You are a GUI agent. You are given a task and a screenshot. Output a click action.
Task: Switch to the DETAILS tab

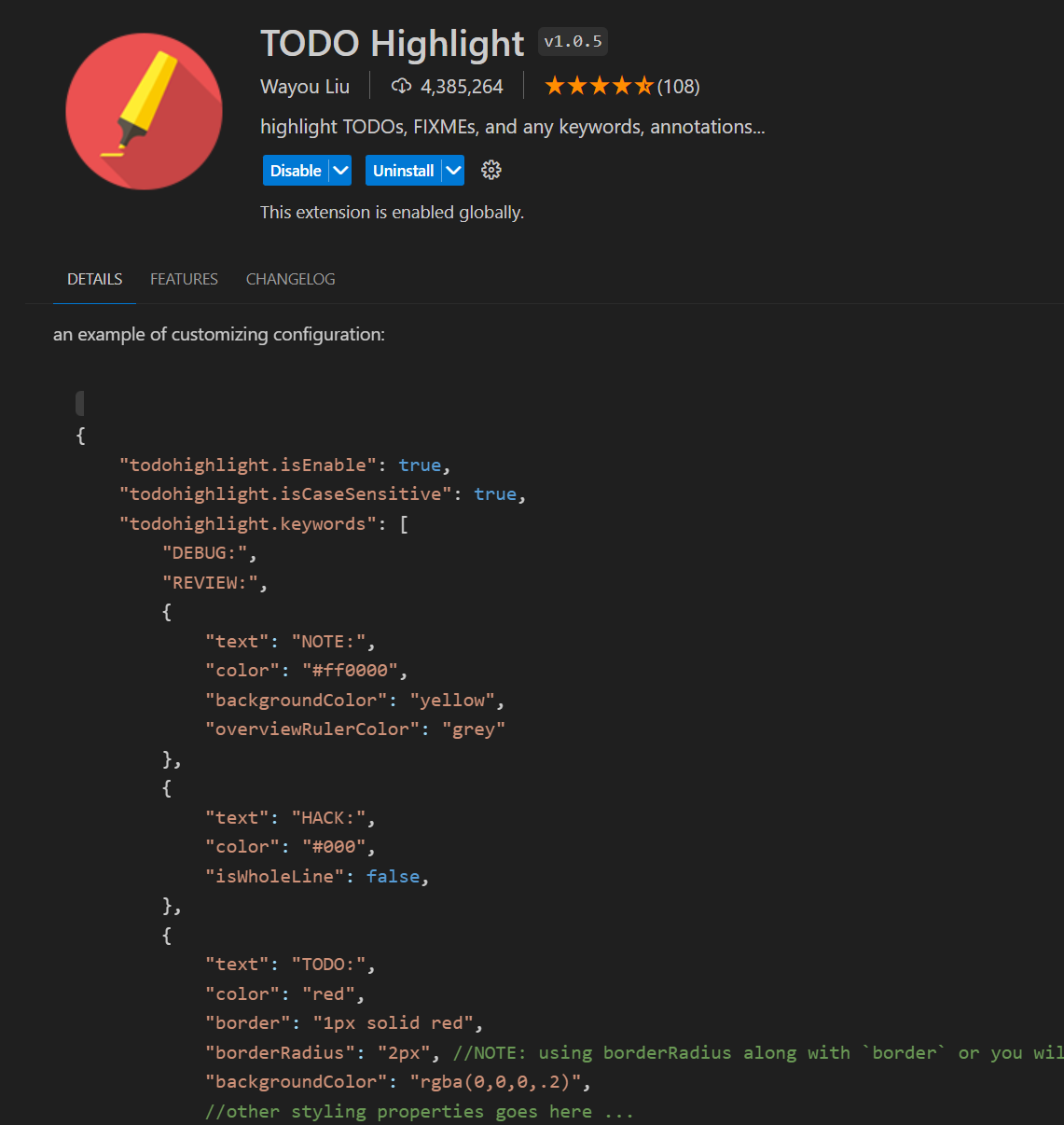point(95,279)
